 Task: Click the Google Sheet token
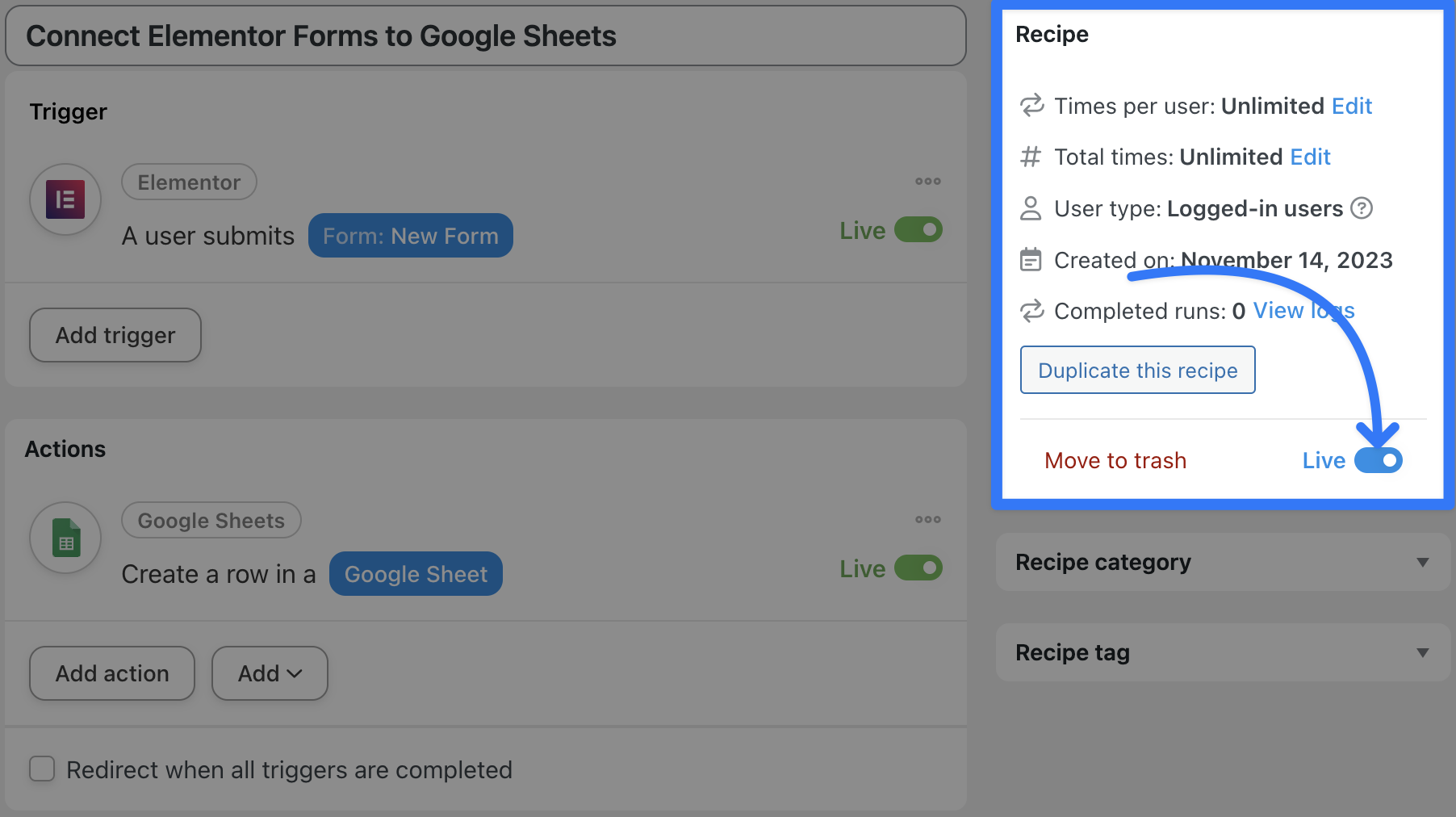click(x=416, y=574)
